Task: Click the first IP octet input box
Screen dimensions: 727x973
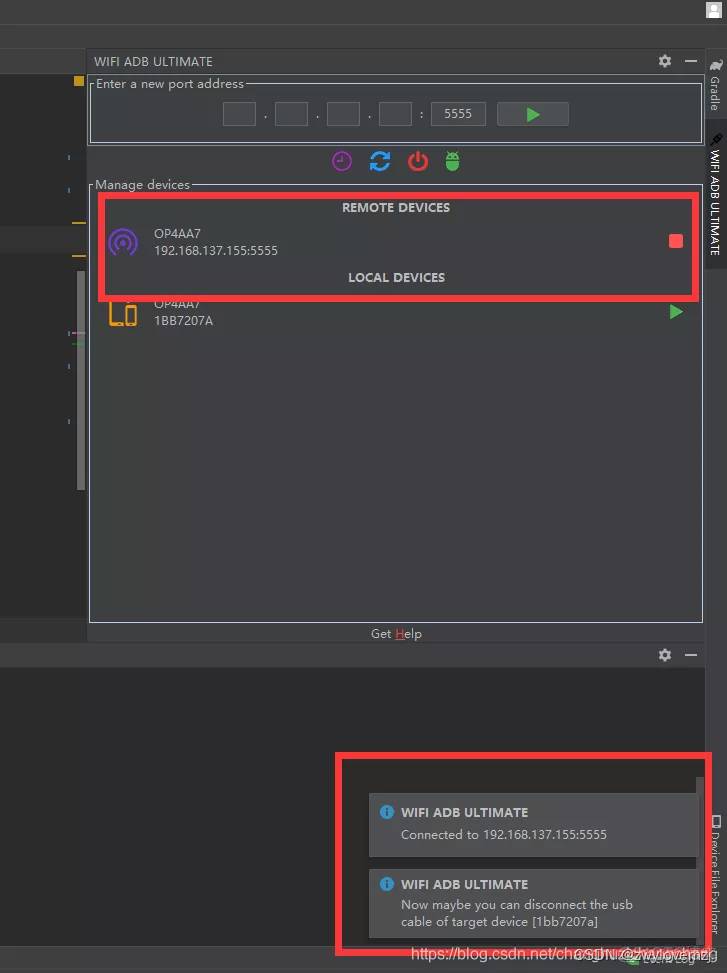Action: (239, 114)
